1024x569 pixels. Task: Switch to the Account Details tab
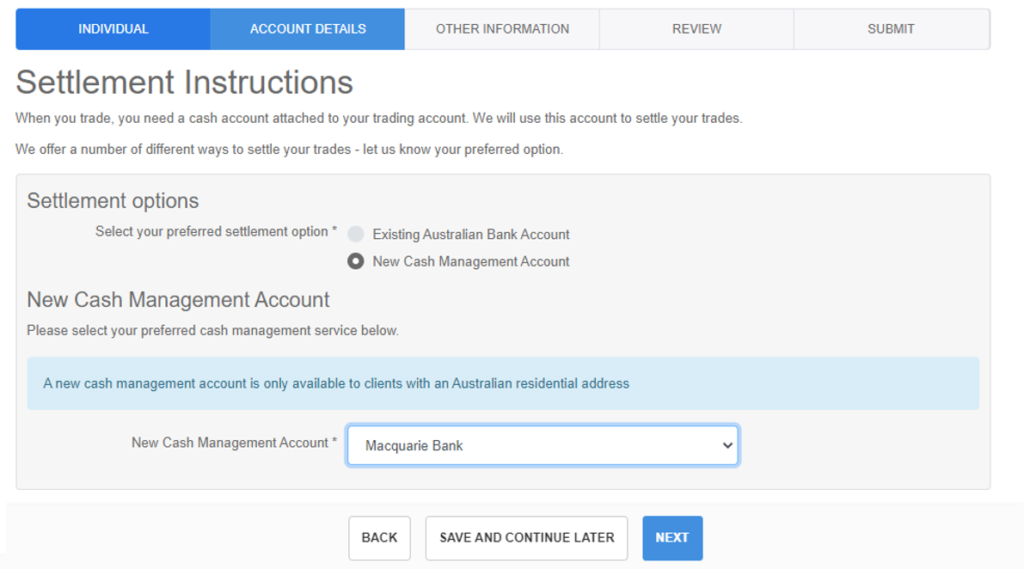click(308, 29)
